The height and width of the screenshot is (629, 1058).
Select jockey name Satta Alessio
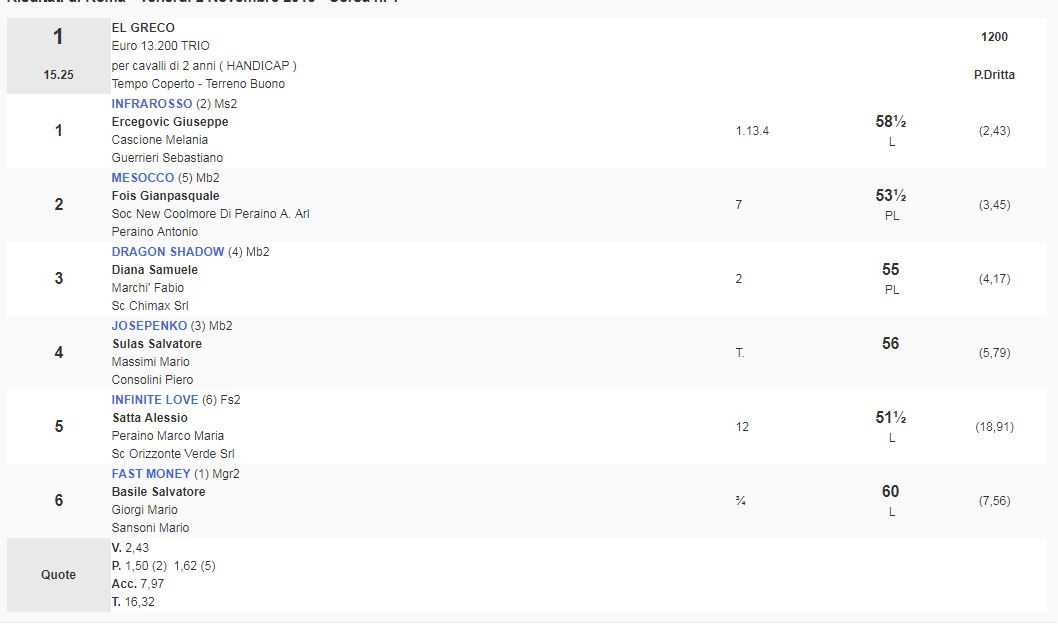pos(150,418)
